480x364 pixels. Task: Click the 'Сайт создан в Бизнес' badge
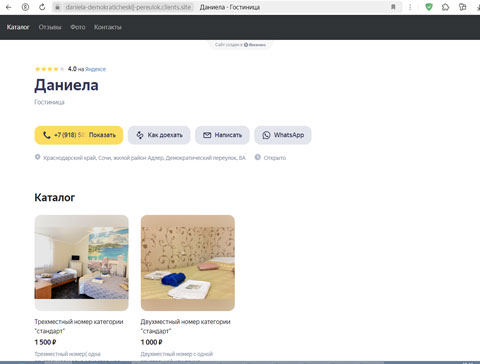click(x=240, y=45)
